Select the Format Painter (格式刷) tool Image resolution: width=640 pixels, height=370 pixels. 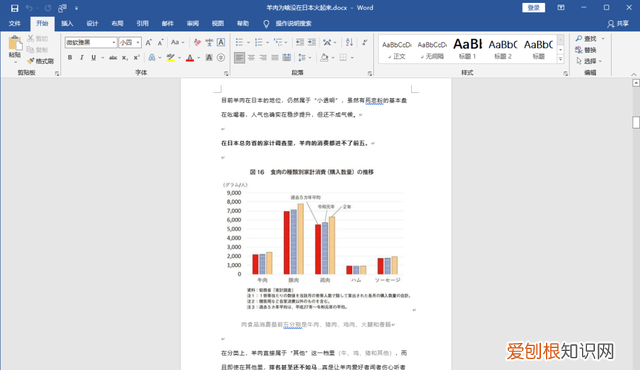point(40,61)
